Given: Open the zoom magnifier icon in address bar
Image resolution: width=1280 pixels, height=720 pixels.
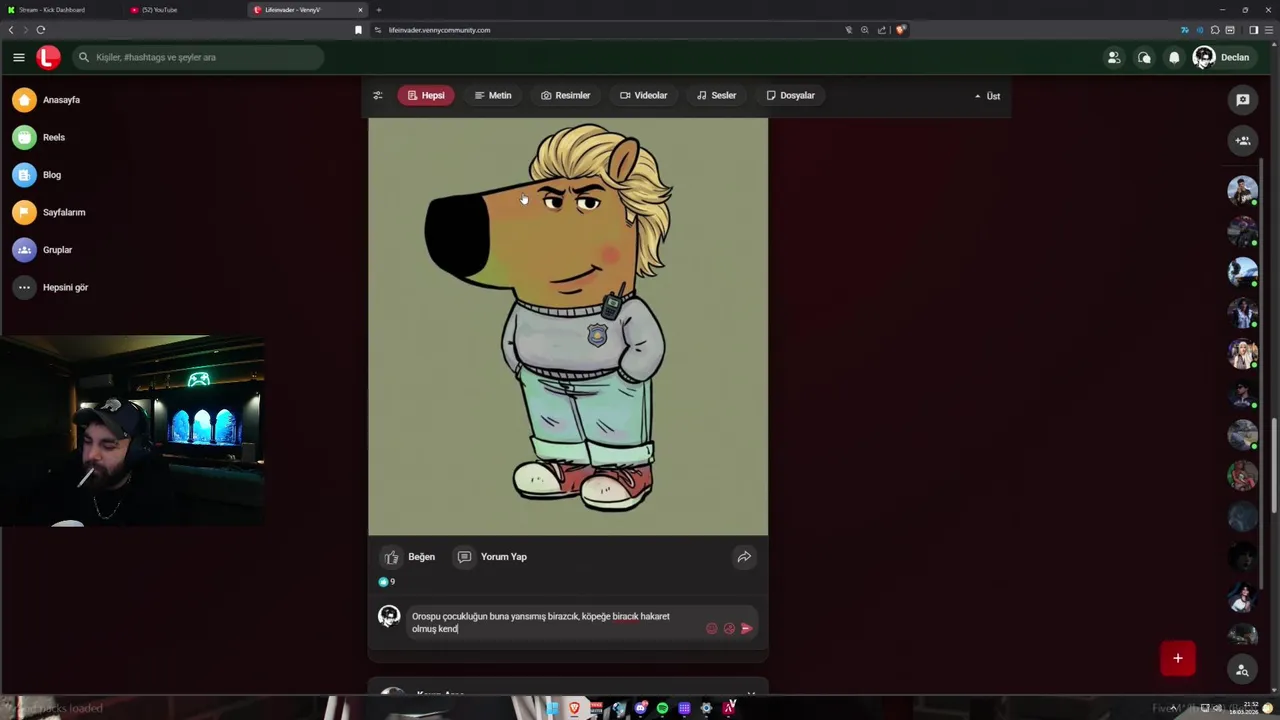Looking at the screenshot, I should [865, 30].
